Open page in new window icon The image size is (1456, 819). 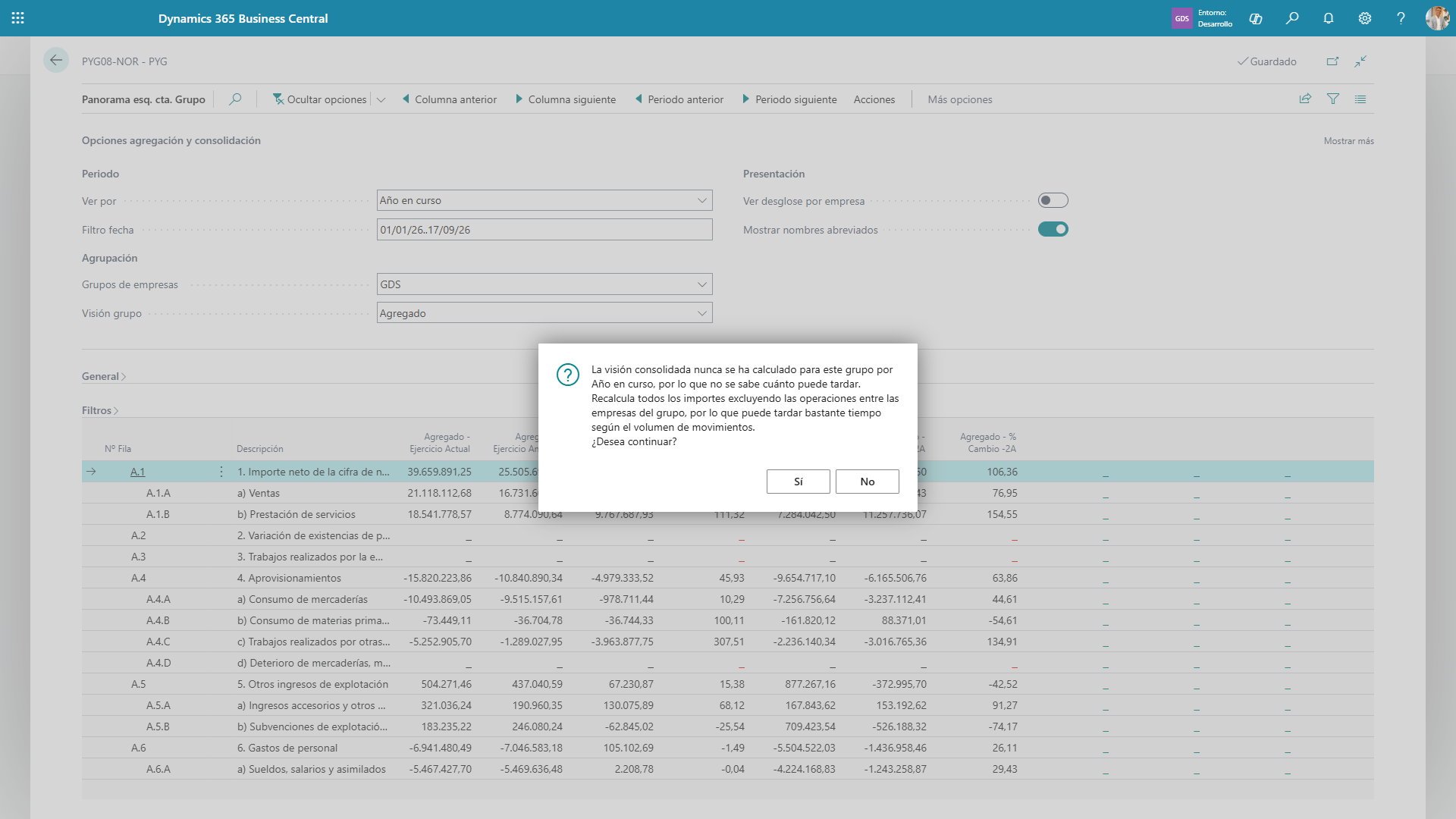click(1332, 61)
